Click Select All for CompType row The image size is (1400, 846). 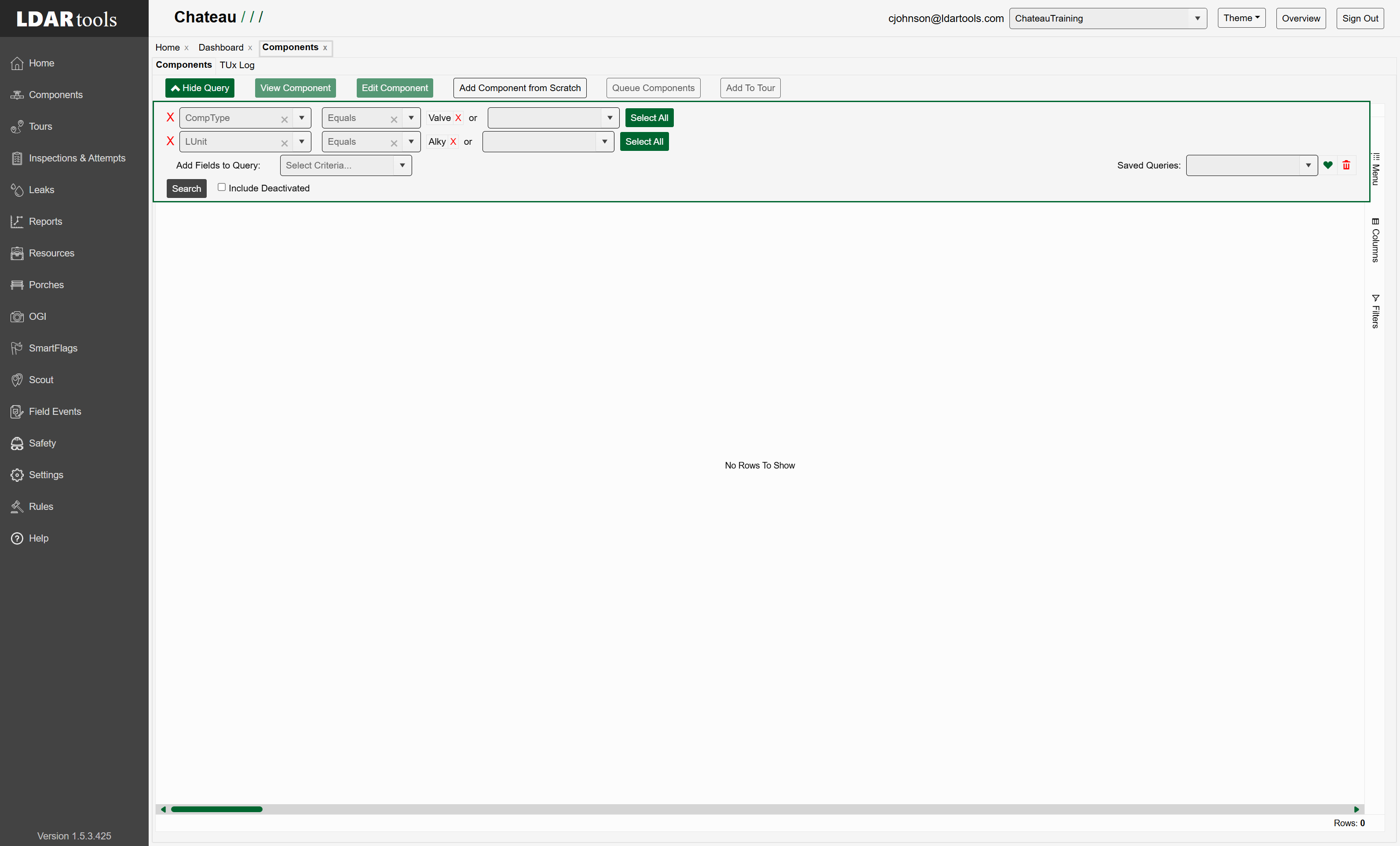click(649, 117)
